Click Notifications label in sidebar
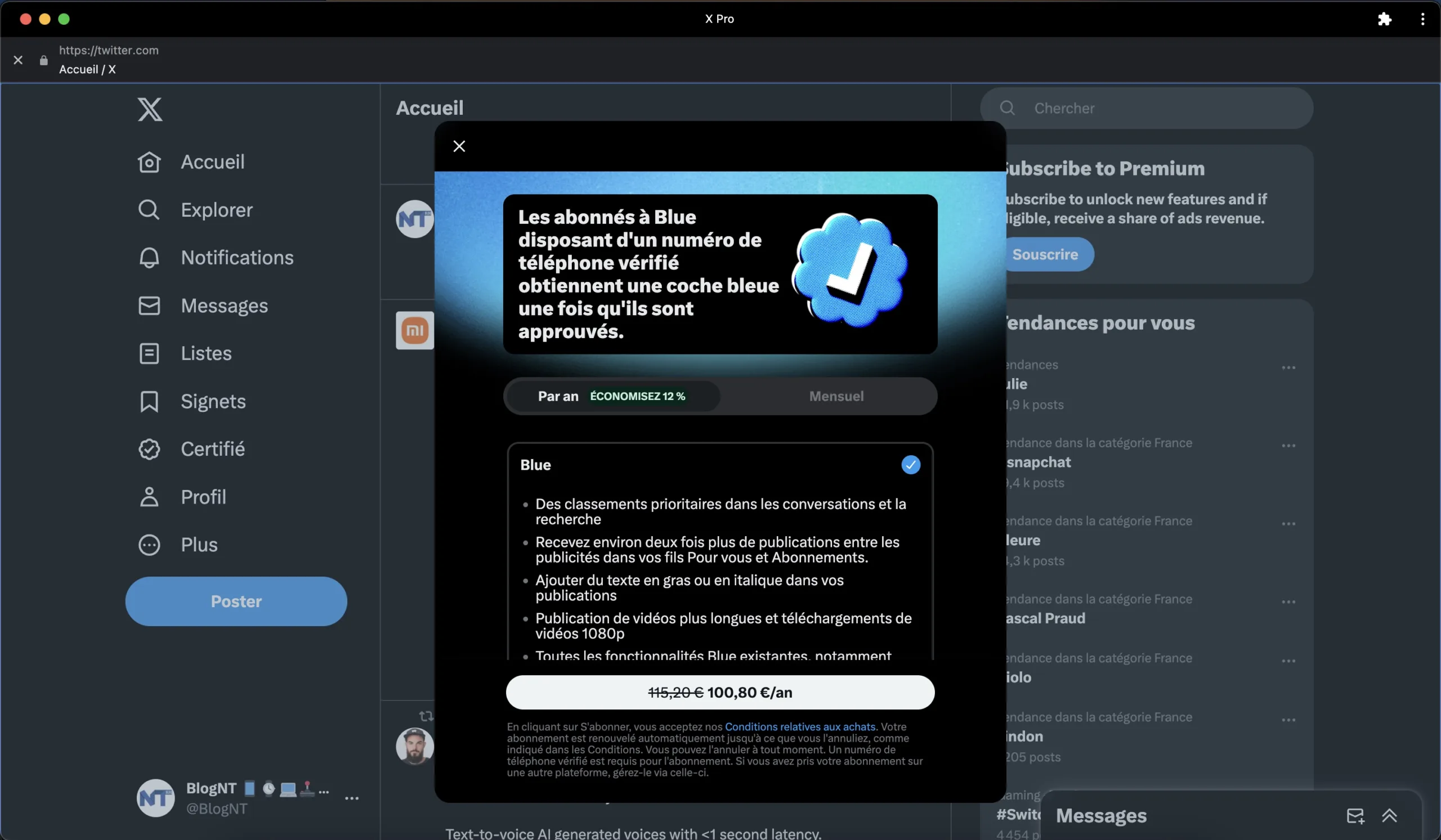 238,258
